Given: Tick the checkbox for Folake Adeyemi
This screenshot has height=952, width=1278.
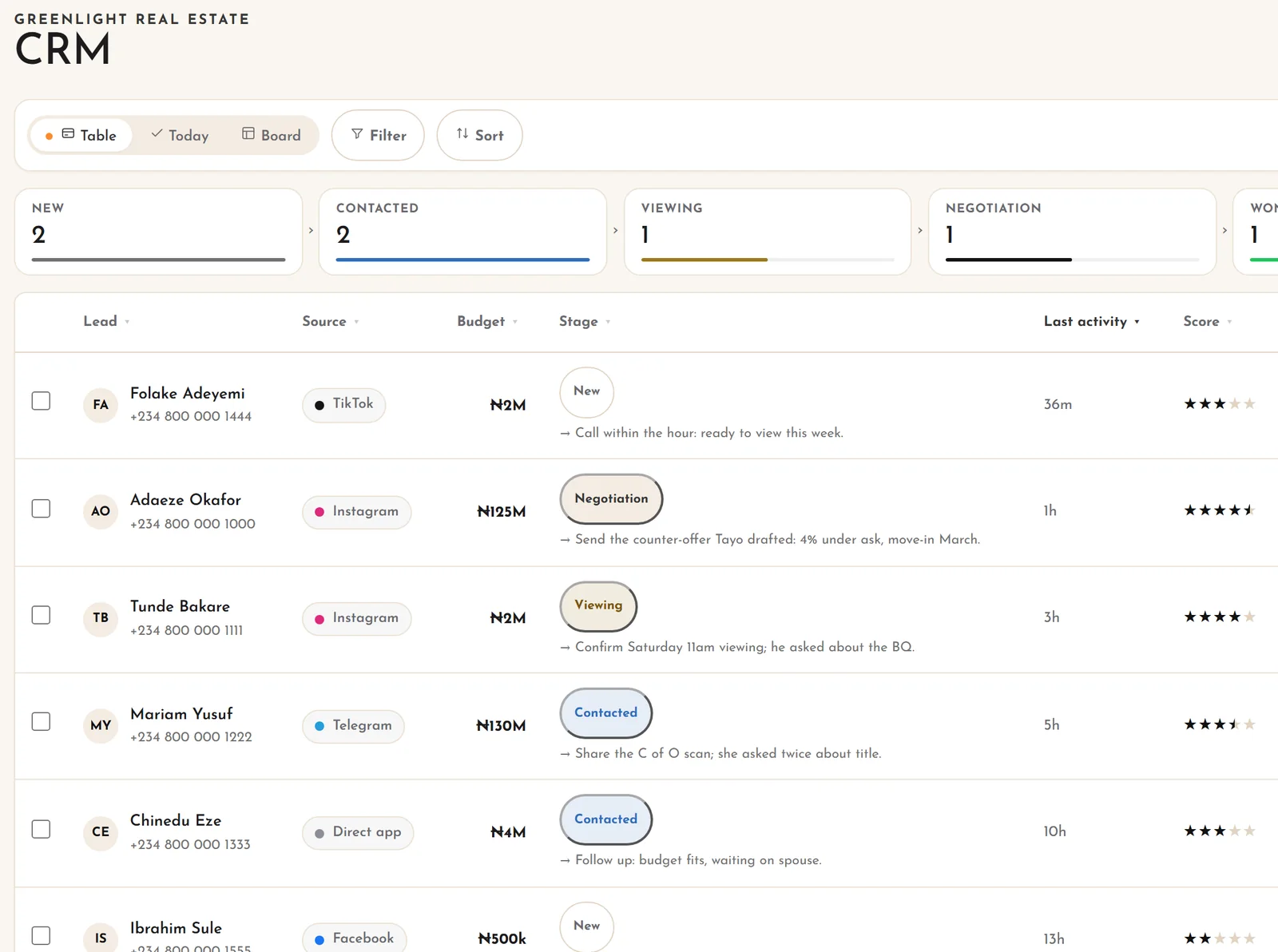Looking at the screenshot, I should pyautogui.click(x=41, y=401).
